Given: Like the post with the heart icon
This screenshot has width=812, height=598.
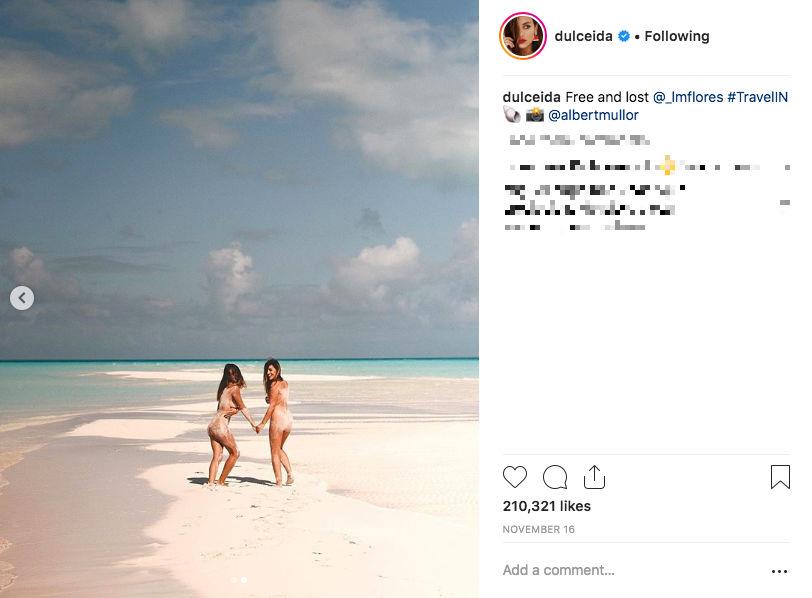Looking at the screenshot, I should tap(515, 477).
